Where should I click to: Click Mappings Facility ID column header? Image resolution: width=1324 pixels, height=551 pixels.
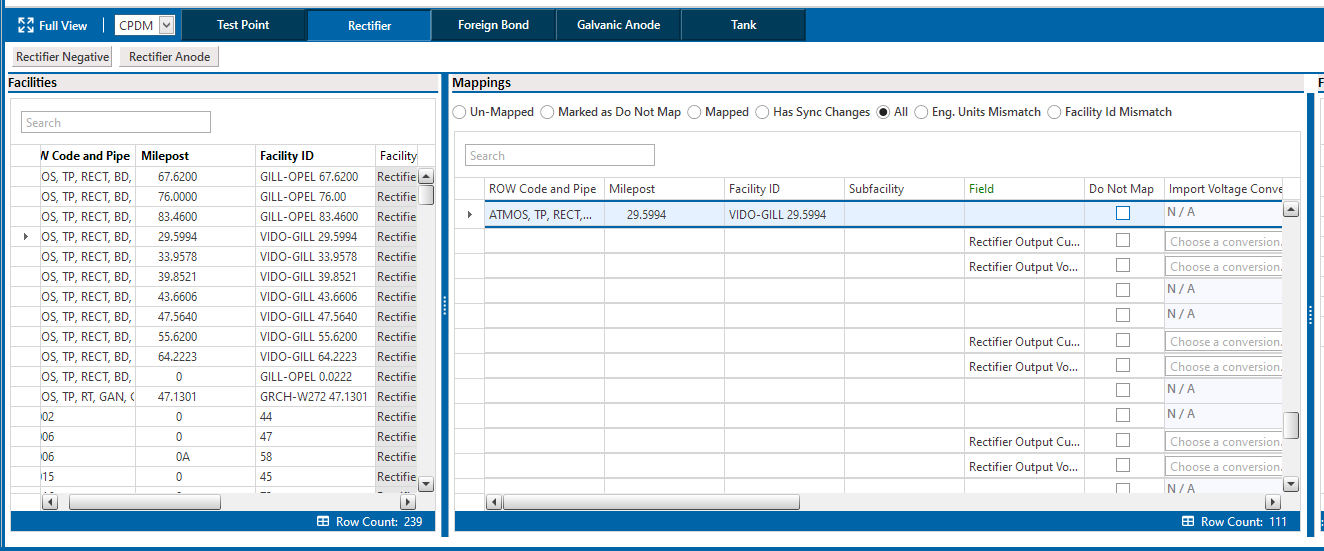(x=784, y=189)
